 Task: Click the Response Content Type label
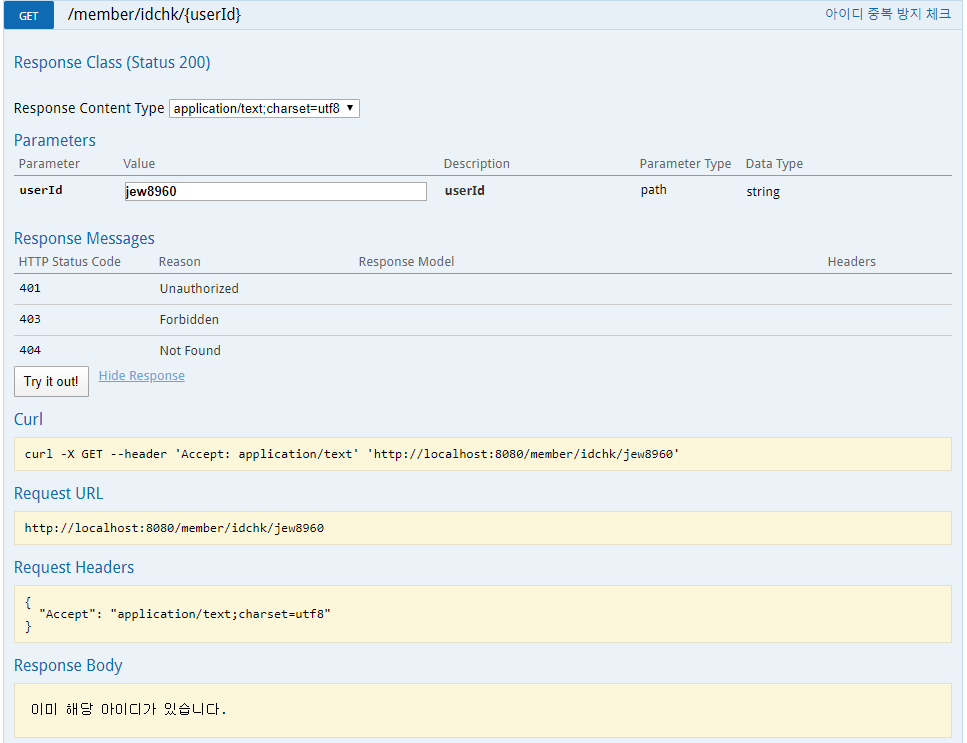pos(89,109)
